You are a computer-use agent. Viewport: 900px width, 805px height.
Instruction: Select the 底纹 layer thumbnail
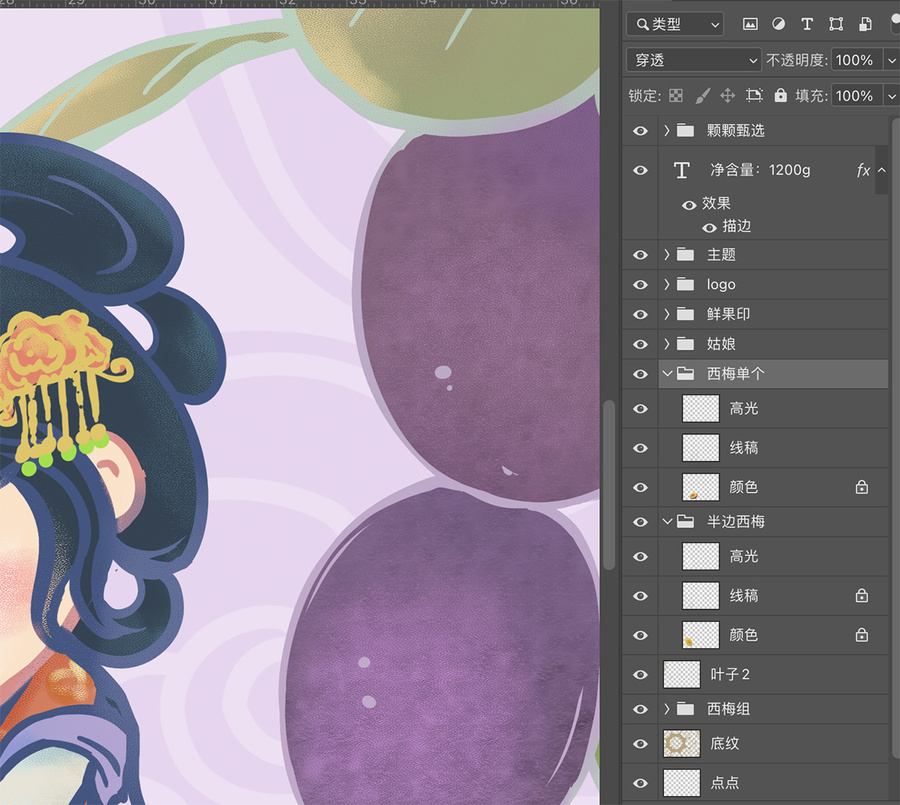click(x=682, y=744)
